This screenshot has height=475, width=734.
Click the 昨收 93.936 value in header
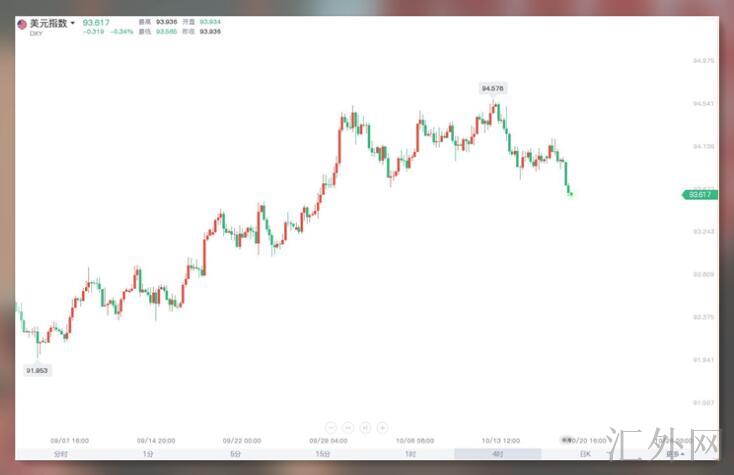point(210,31)
